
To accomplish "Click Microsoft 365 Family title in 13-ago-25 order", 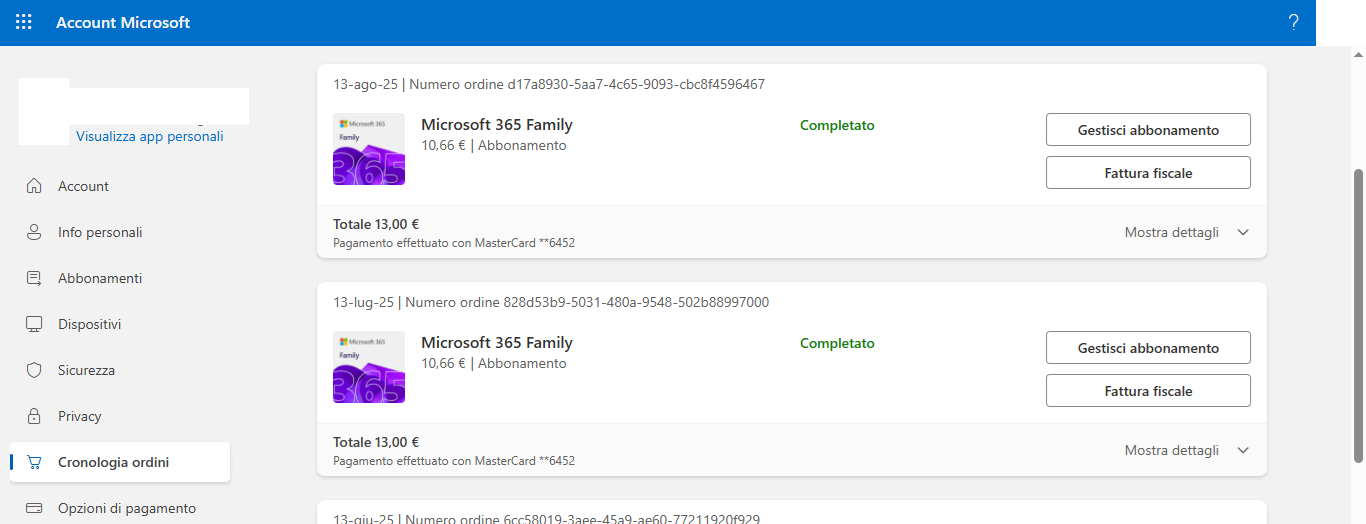I will tap(497, 125).
